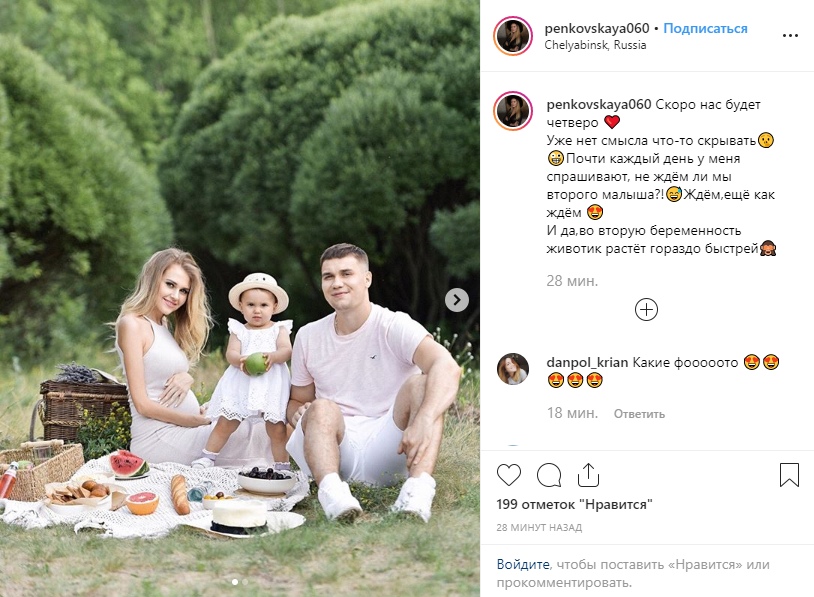View danpol_krian's profile avatar
This screenshot has width=814, height=597.
pos(513,369)
